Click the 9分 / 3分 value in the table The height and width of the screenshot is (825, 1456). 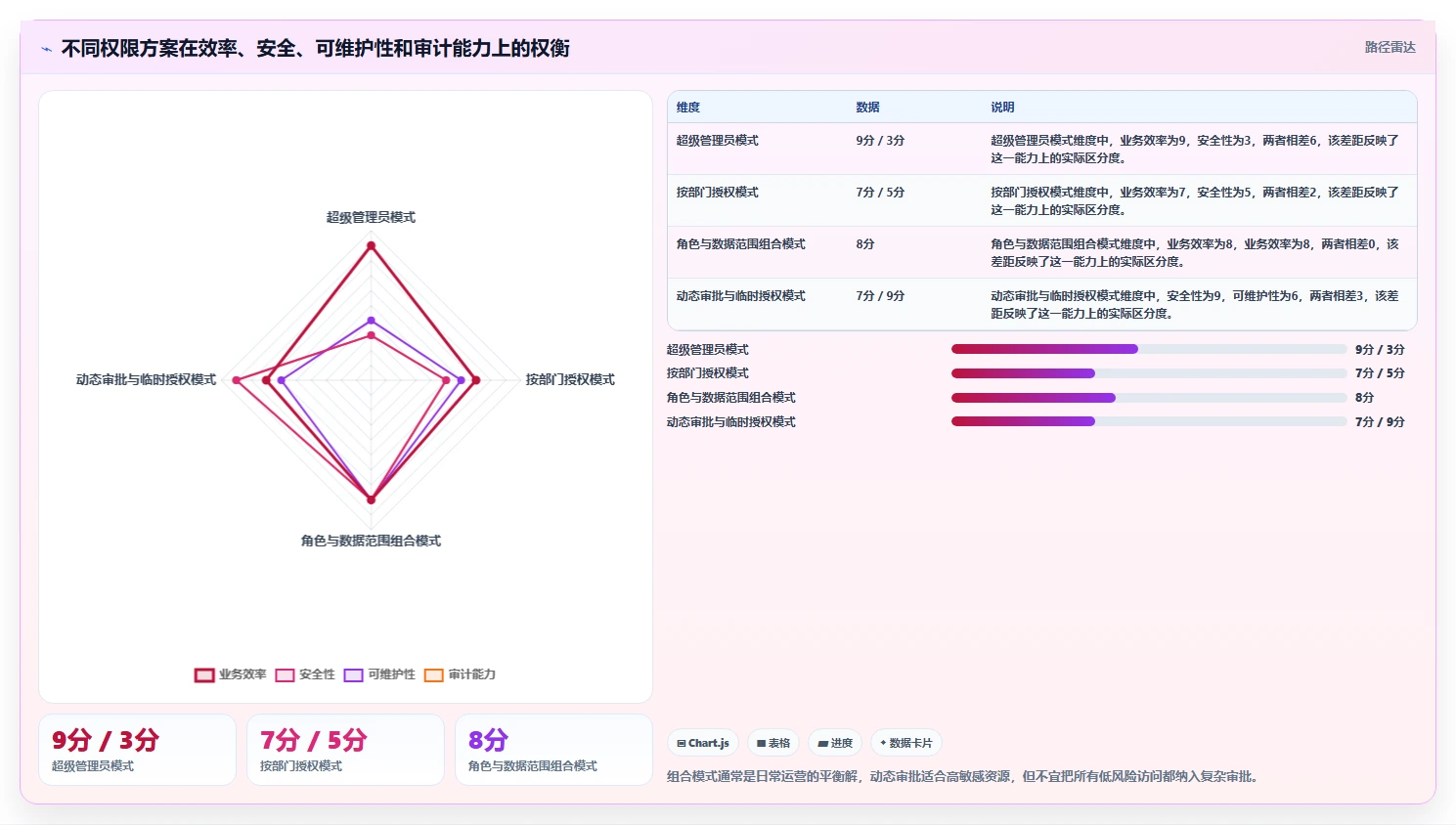pyautogui.click(x=880, y=141)
